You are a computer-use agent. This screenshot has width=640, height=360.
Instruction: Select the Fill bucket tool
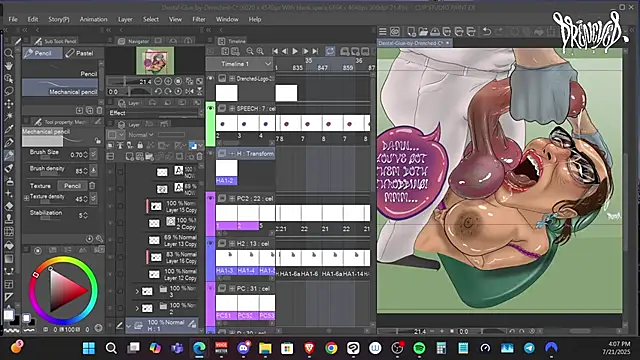coord(9,245)
